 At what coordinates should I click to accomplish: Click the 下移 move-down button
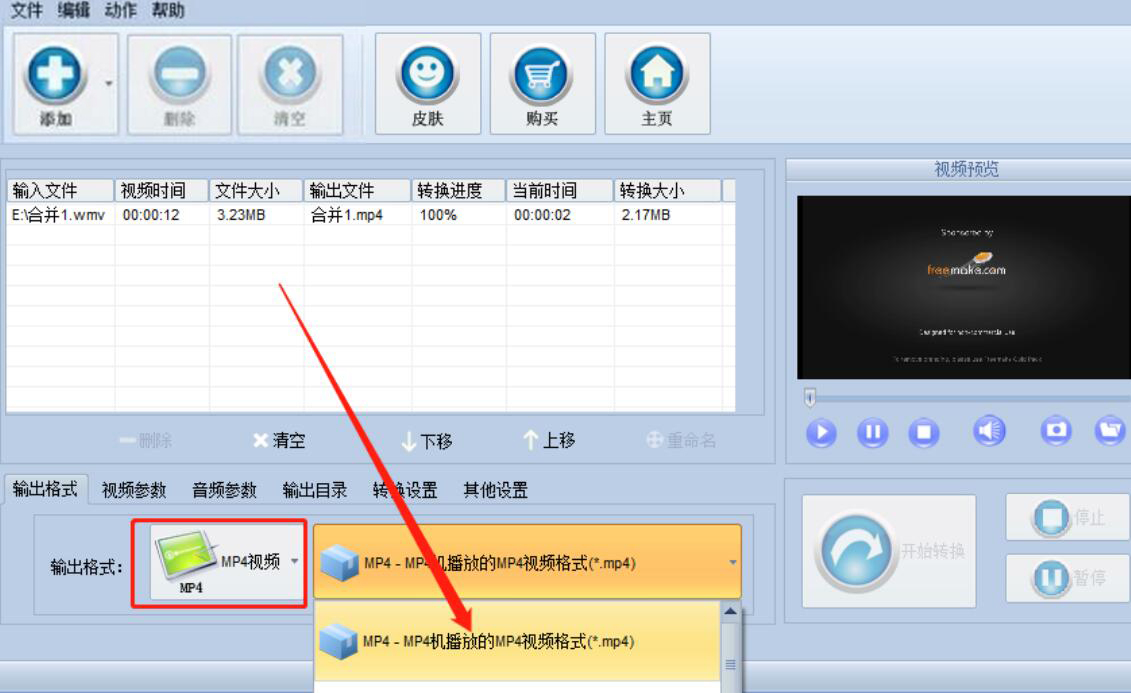click(x=427, y=441)
